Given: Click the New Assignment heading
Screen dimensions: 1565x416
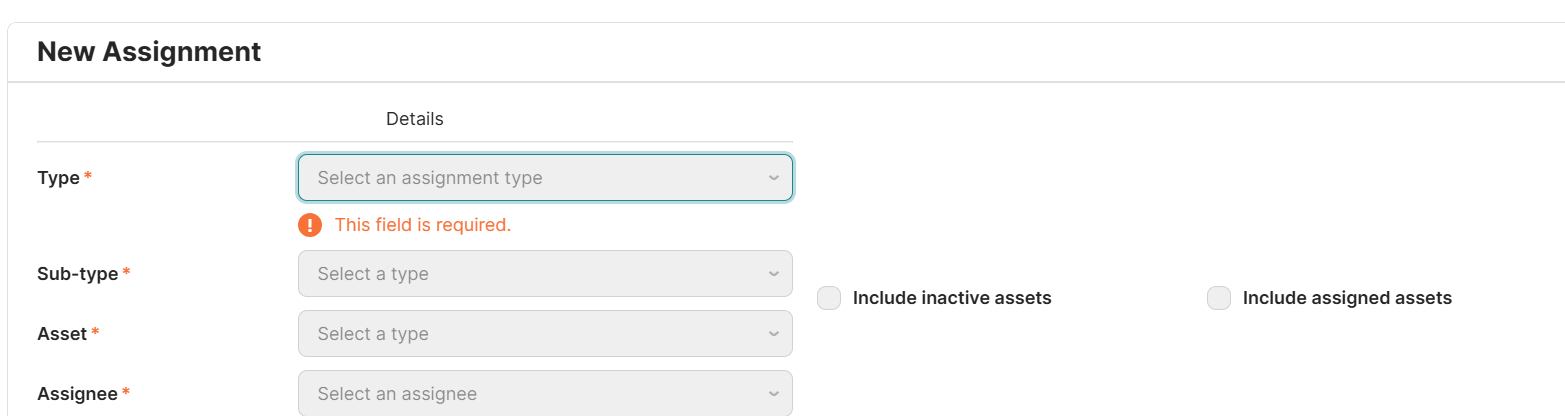Looking at the screenshot, I should [149, 52].
